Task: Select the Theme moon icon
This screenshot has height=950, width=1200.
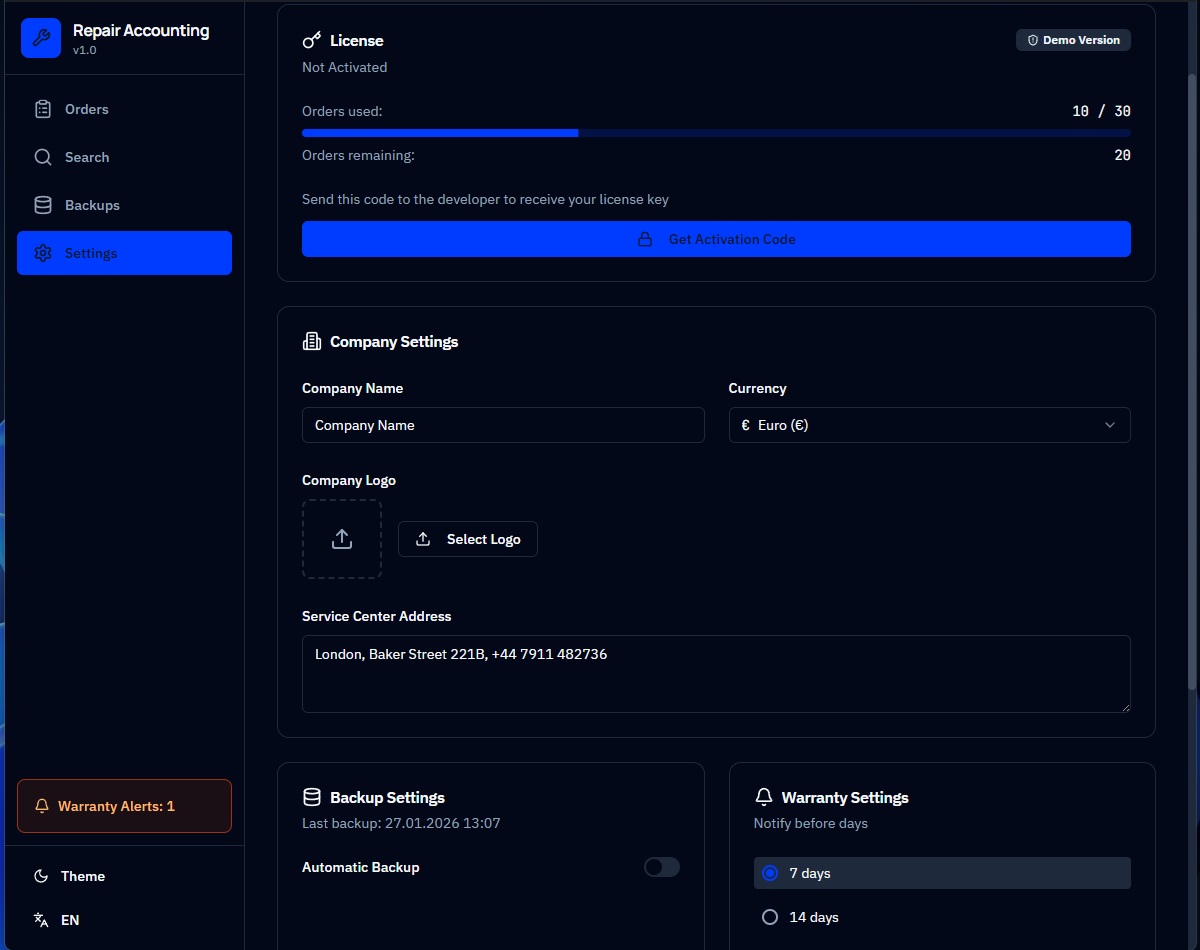Action: point(41,876)
